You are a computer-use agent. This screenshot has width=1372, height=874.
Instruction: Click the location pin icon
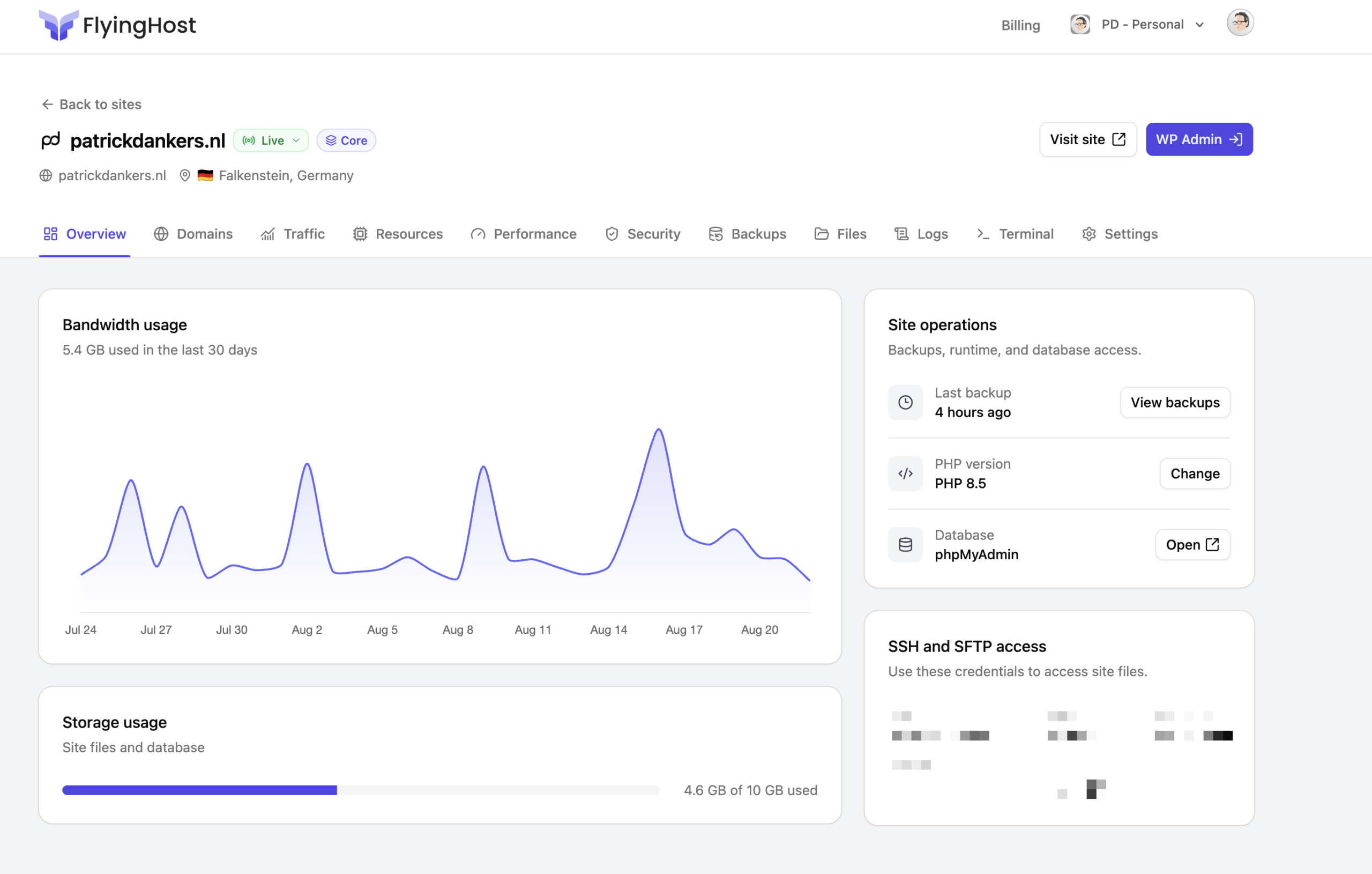(x=184, y=175)
